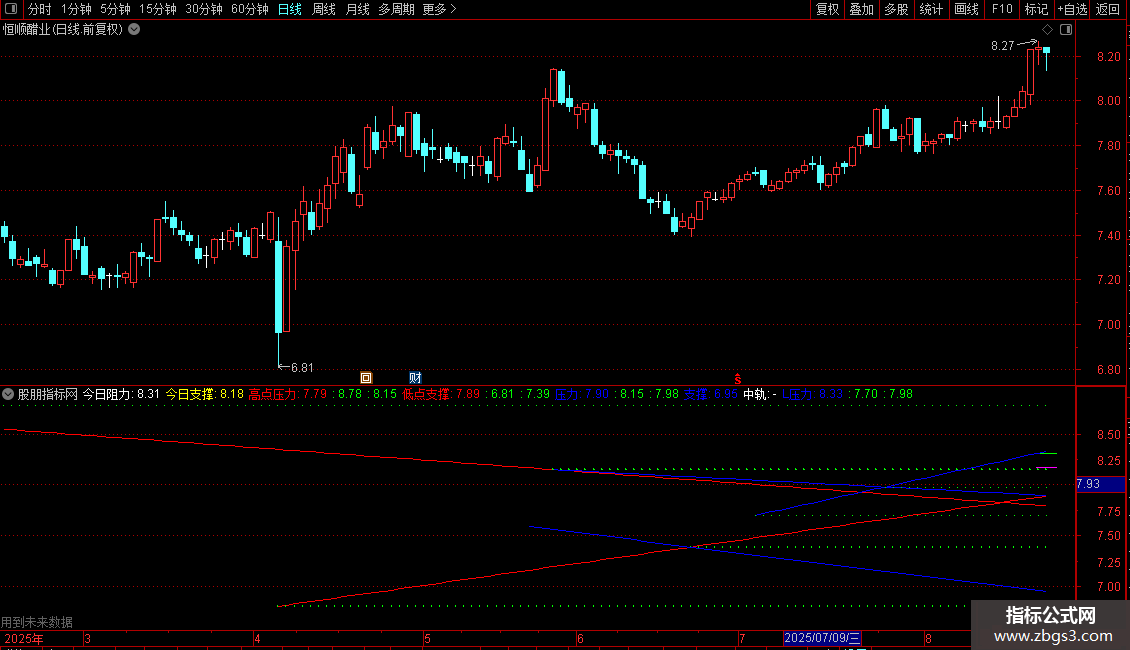The width and height of the screenshot is (1130, 650).
Task: Click the 统计 statistics button
Action: [930, 9]
